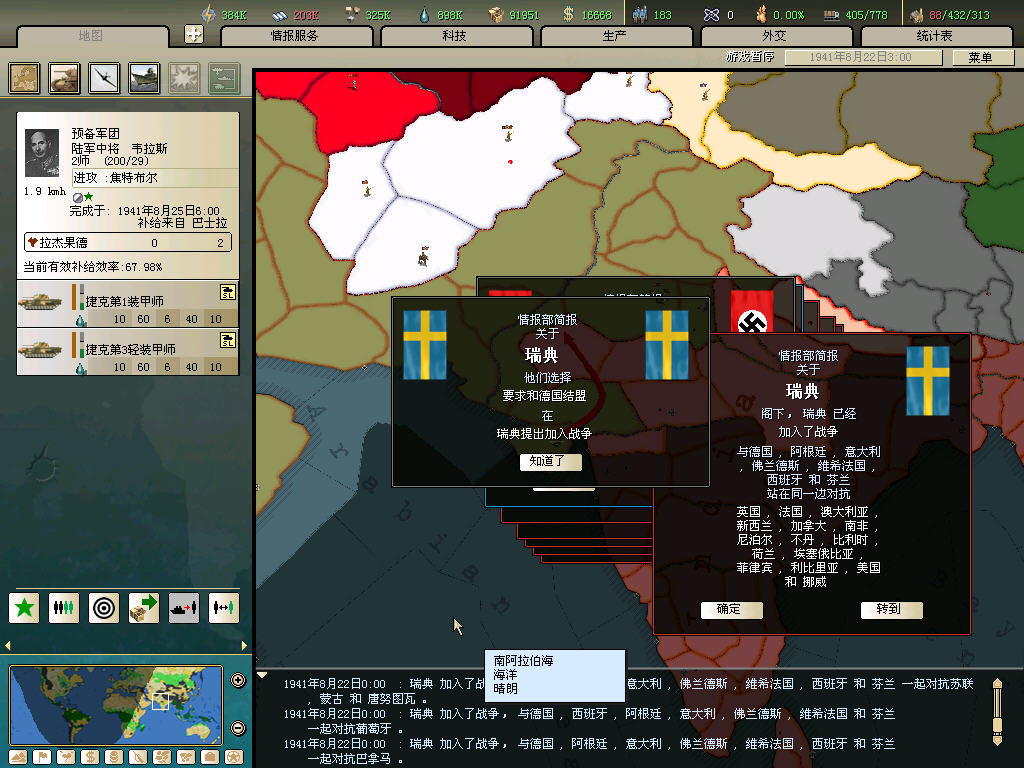Image resolution: width=1024 pixels, height=768 pixels.
Task: Click the reorganize divisions (four figures) button
Action: click(x=64, y=608)
